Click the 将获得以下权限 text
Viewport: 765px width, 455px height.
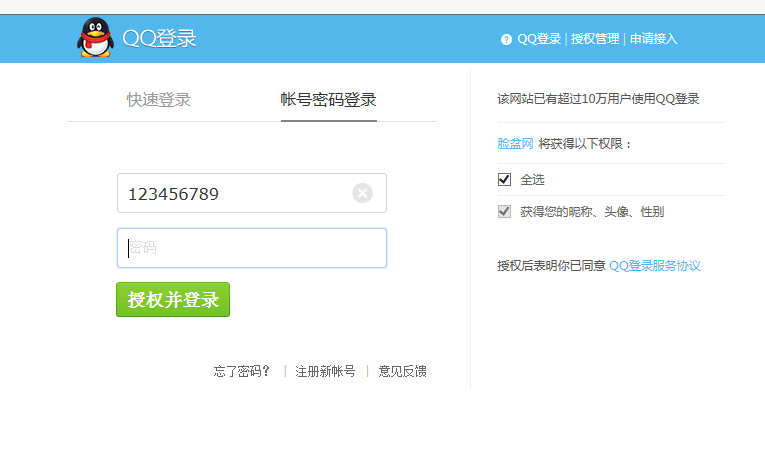585,144
